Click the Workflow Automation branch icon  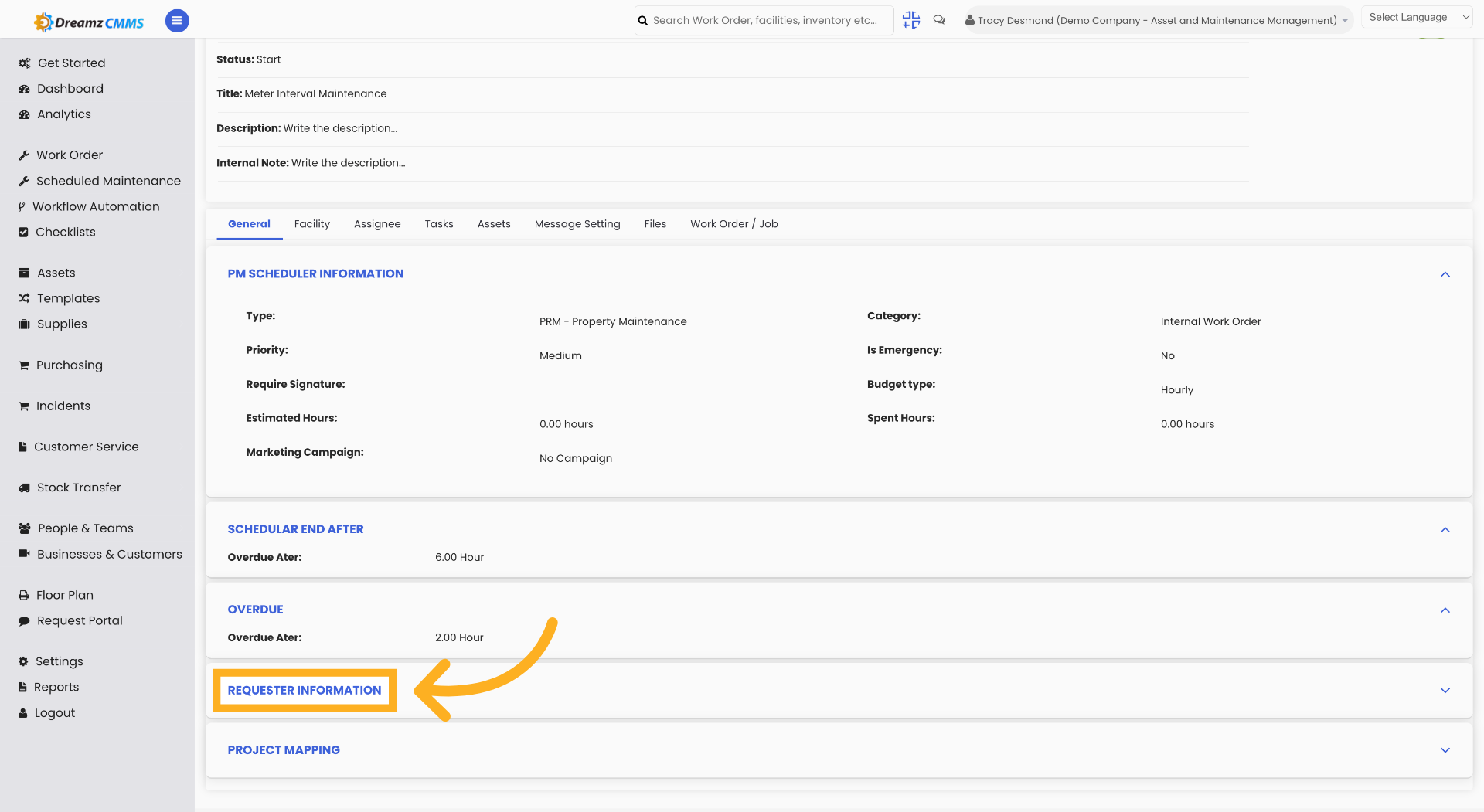[x=22, y=206]
